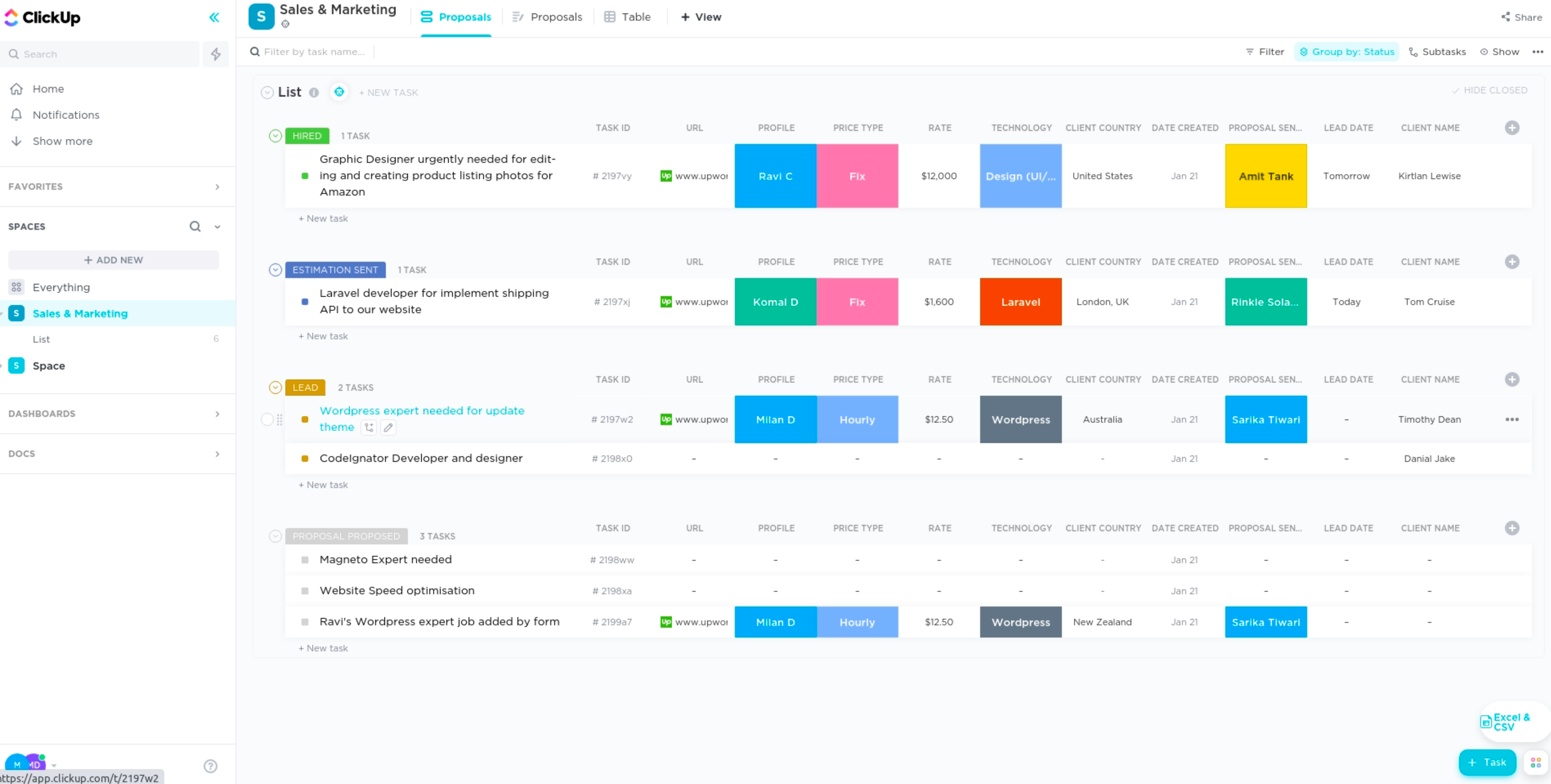This screenshot has width=1551, height=784.
Task: Open the ClickUp automations bot icon beside List
Action: click(x=339, y=92)
